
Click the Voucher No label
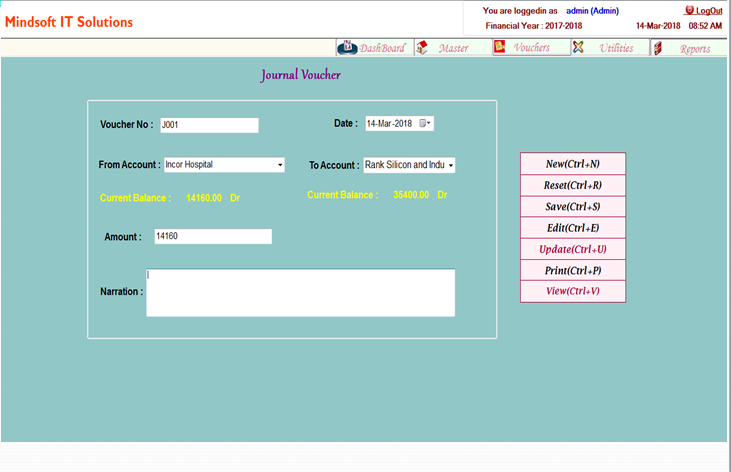coord(126,125)
